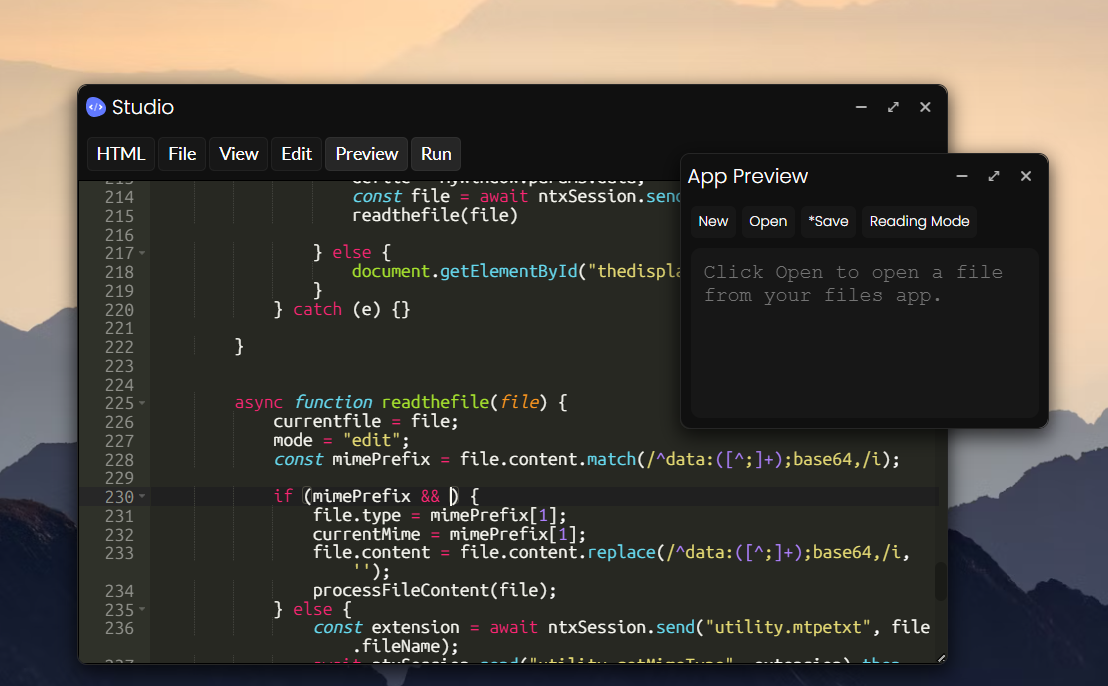Toggle Reading Mode in App Preview

(x=919, y=221)
